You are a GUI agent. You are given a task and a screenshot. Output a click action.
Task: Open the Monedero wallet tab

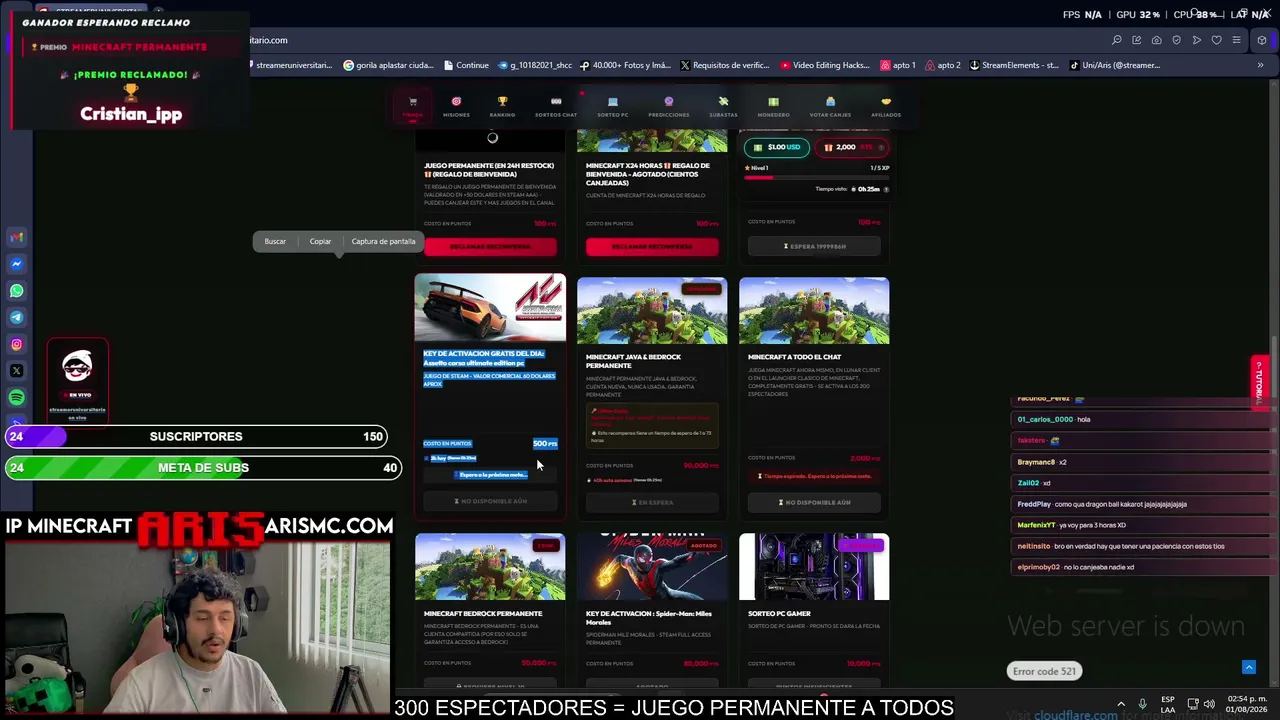773,106
